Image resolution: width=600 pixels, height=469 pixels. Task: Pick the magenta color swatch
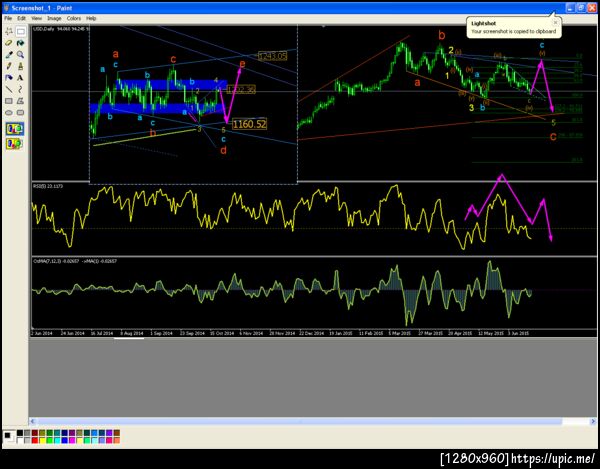click(72, 441)
